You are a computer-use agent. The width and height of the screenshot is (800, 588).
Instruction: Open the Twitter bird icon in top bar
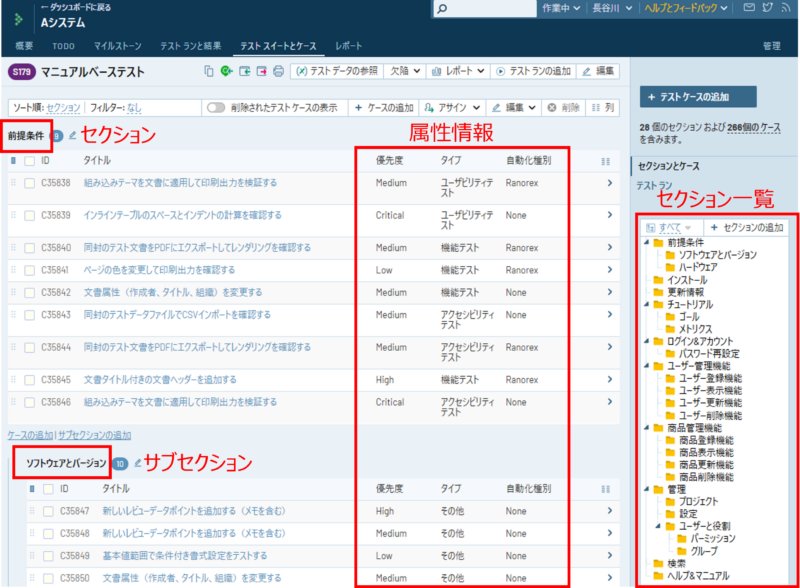coord(767,8)
